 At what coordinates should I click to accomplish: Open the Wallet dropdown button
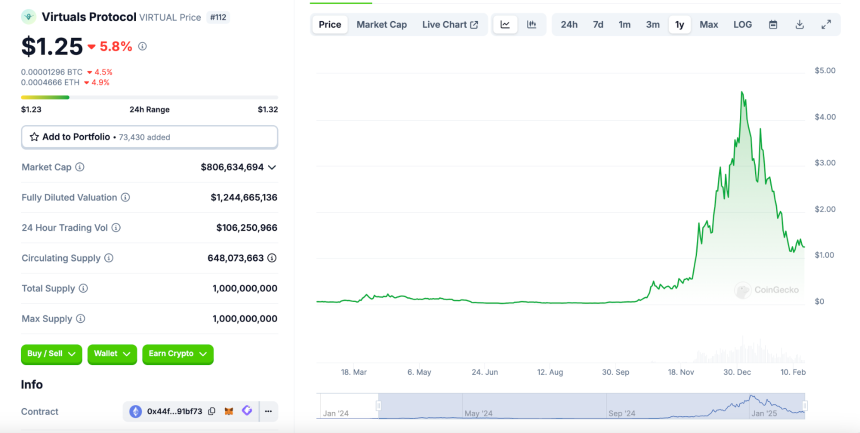tap(112, 355)
